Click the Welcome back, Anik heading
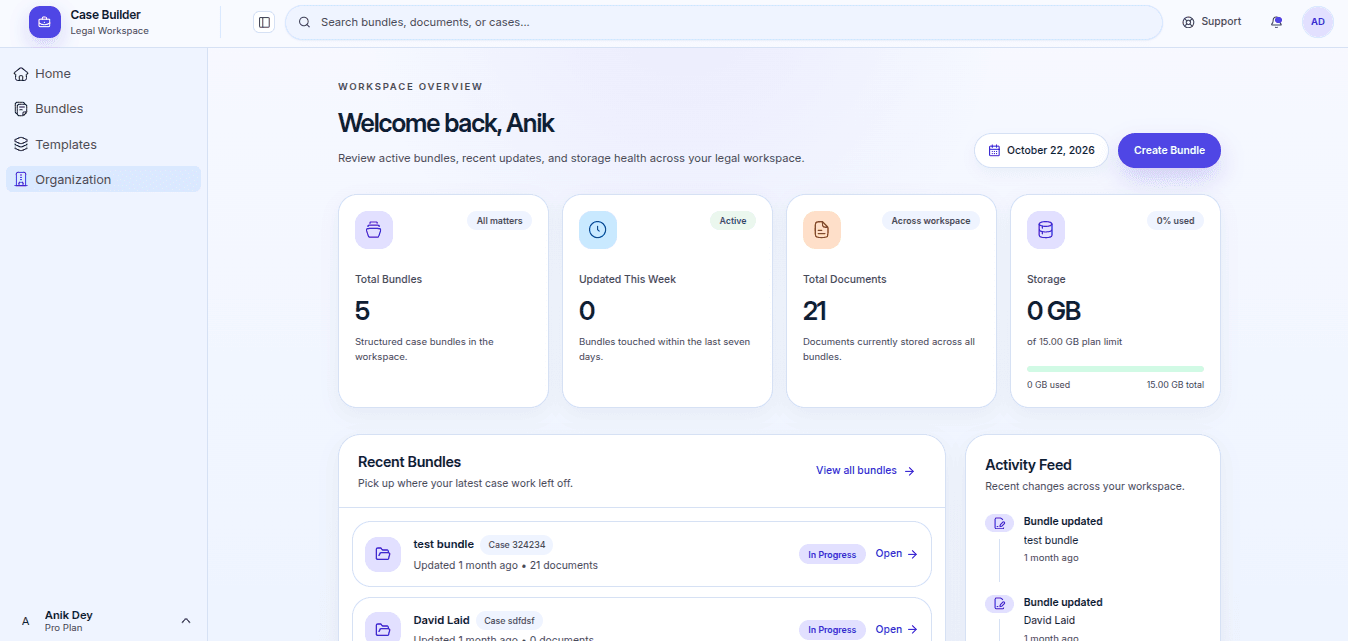Viewport: 1348px width, 641px height. point(446,123)
